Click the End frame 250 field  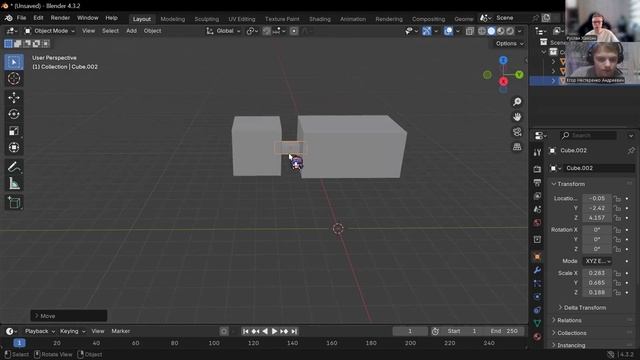[x=504, y=331]
